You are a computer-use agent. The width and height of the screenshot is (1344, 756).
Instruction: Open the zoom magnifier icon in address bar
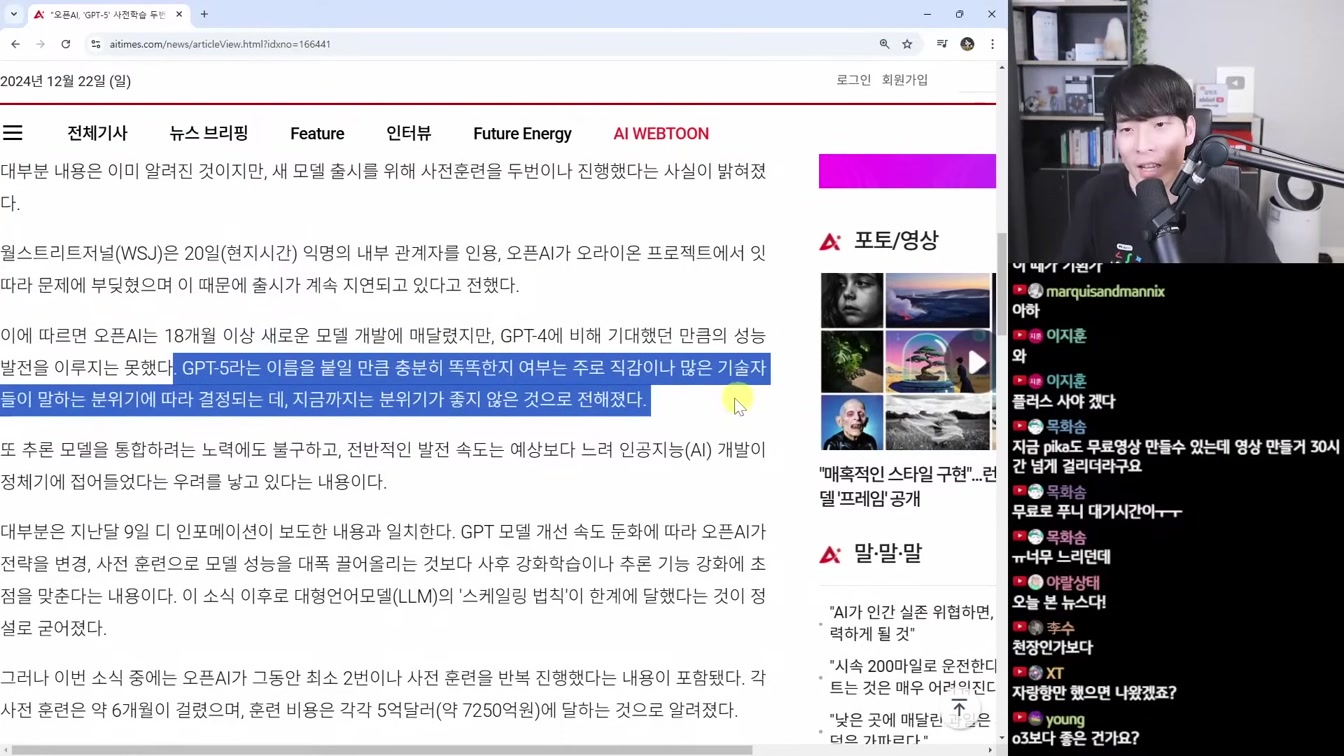click(884, 44)
